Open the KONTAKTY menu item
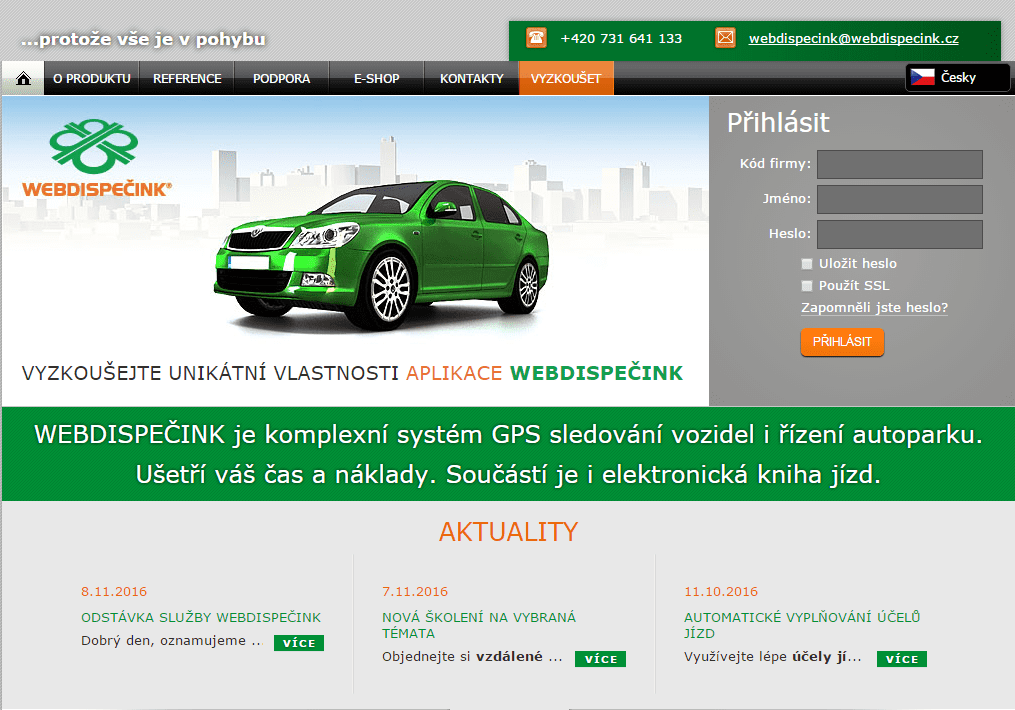This screenshot has width=1015, height=710. coord(472,78)
